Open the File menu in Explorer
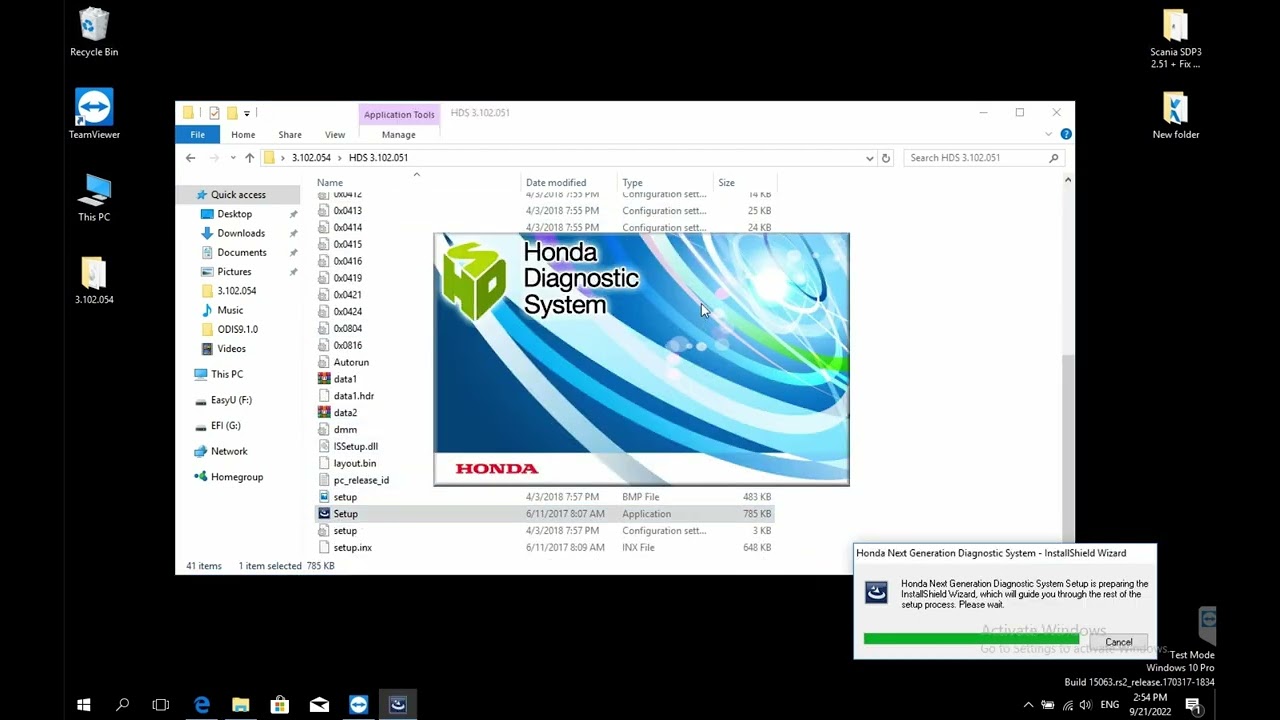 click(x=198, y=134)
